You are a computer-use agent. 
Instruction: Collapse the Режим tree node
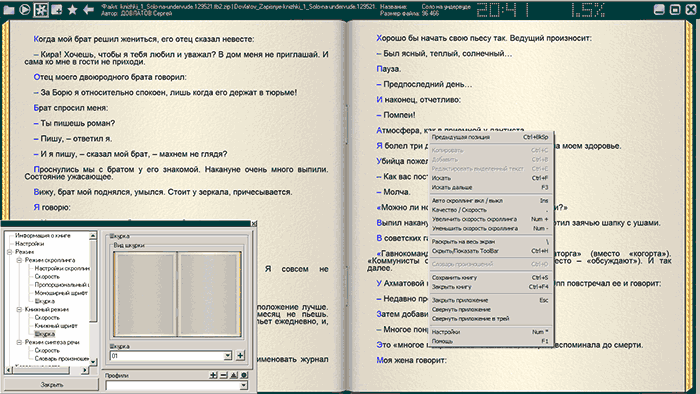click(9, 252)
